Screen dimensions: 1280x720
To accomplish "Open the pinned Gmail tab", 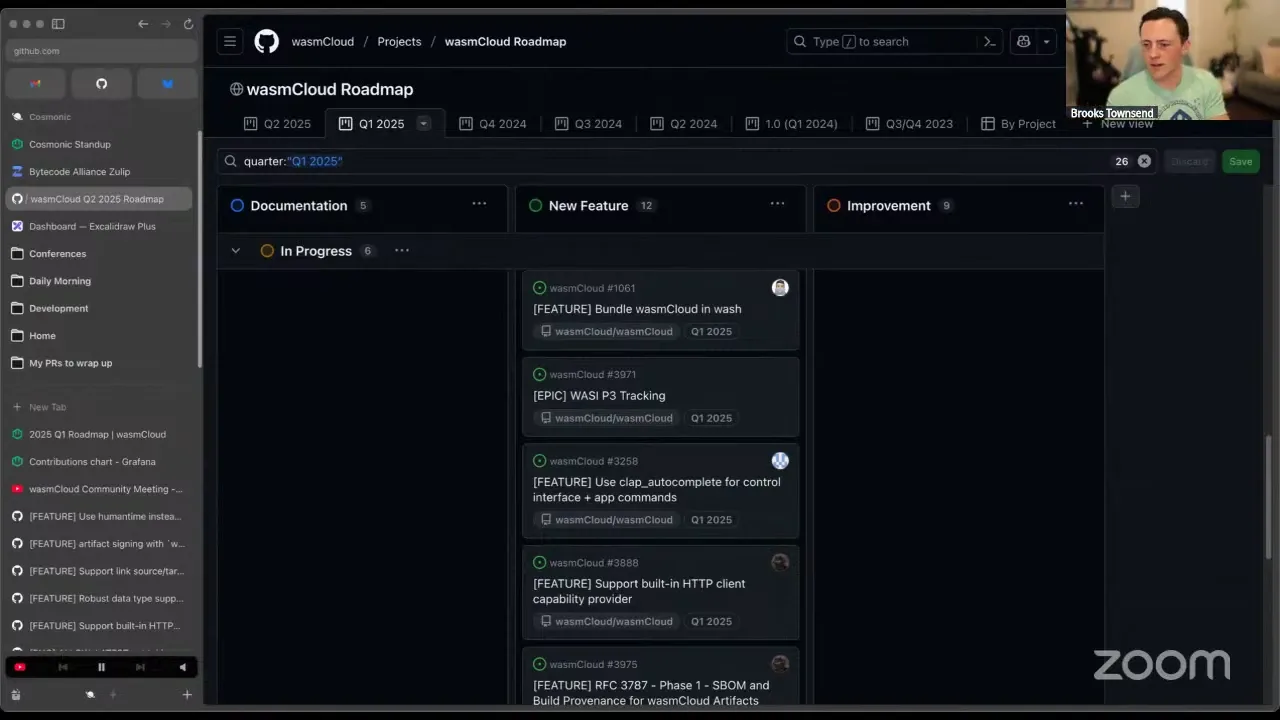I will click(x=36, y=84).
